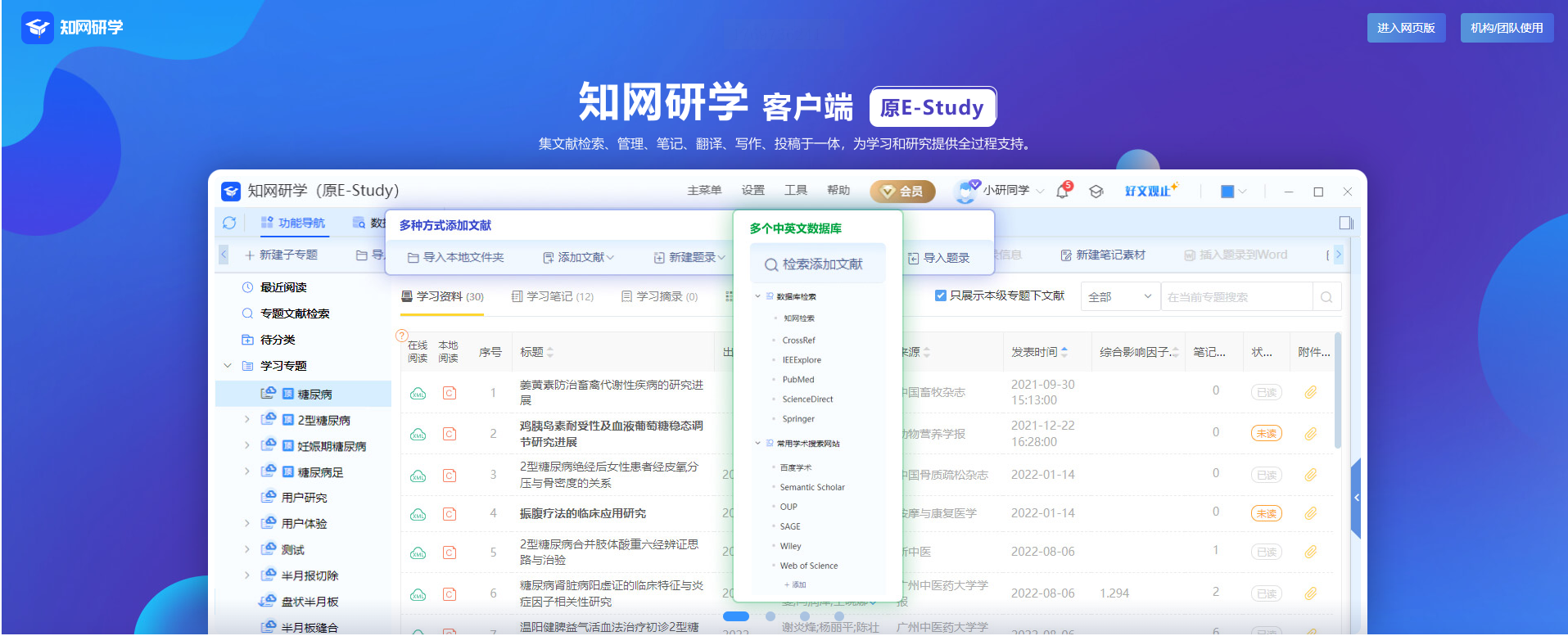Click the graduation cap icon in title bar
The width and height of the screenshot is (1568, 636).
pyautogui.click(x=1096, y=192)
